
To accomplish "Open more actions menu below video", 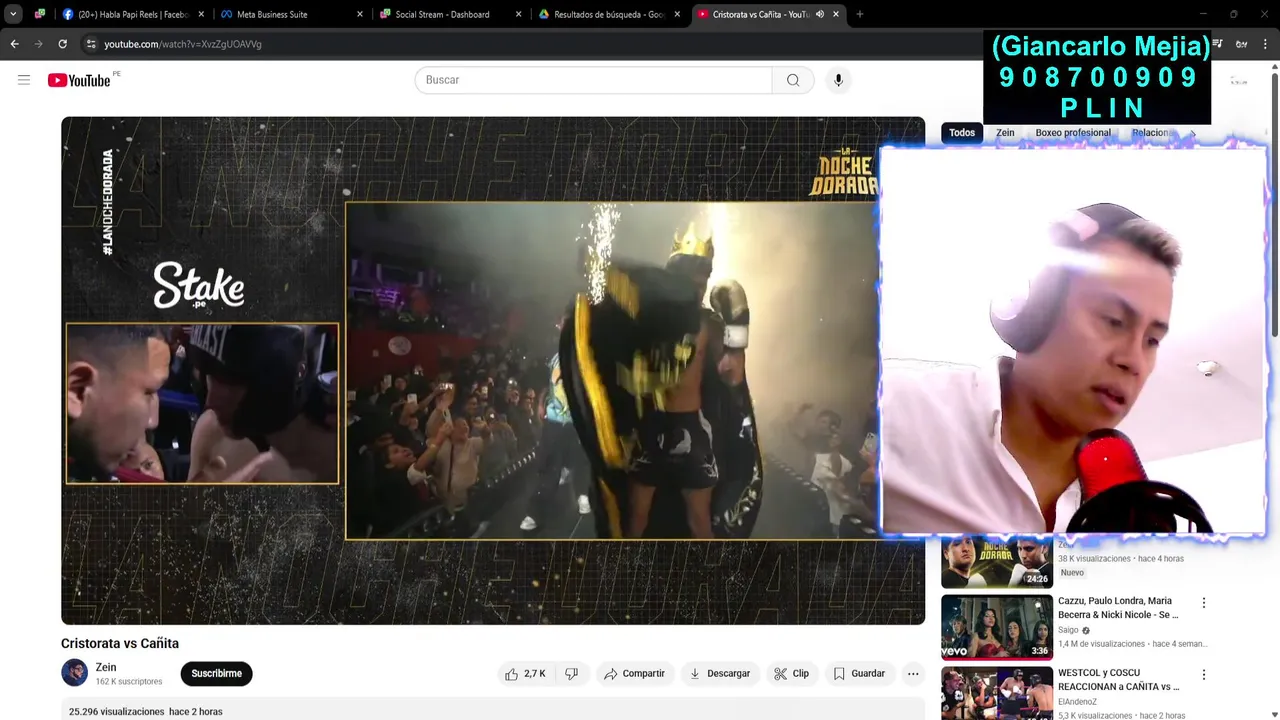I will click(913, 674).
